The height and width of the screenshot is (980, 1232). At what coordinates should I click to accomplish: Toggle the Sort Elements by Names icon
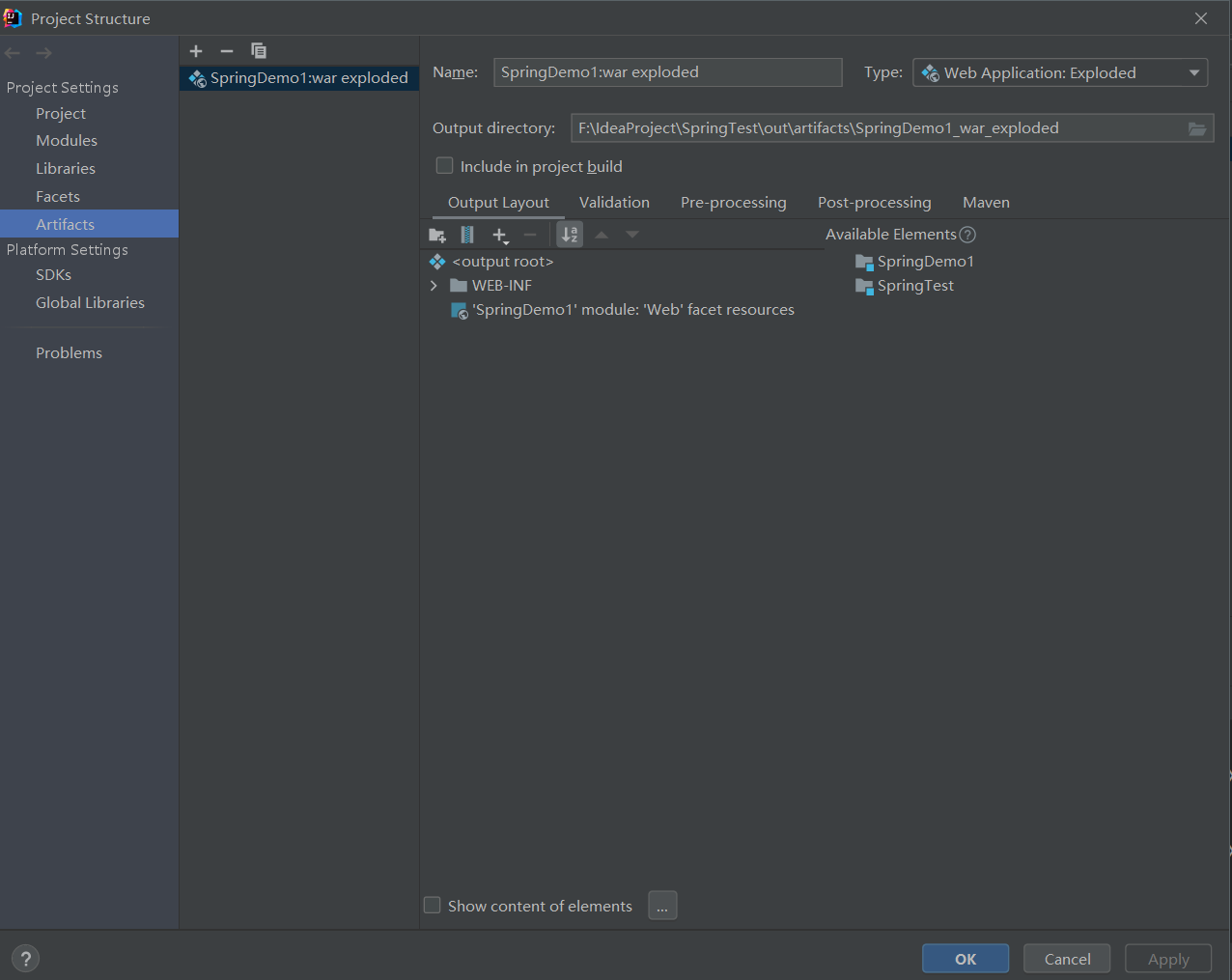pyautogui.click(x=570, y=235)
